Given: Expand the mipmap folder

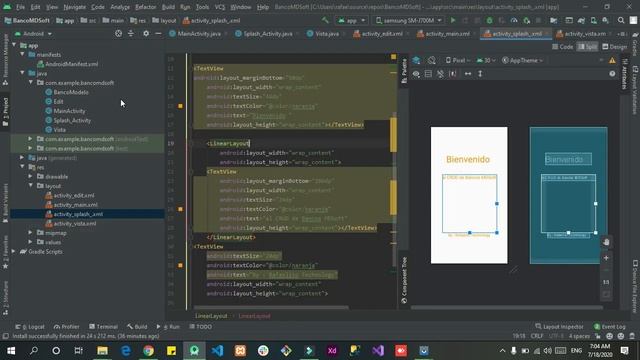Looking at the screenshot, I should pos(30,233).
